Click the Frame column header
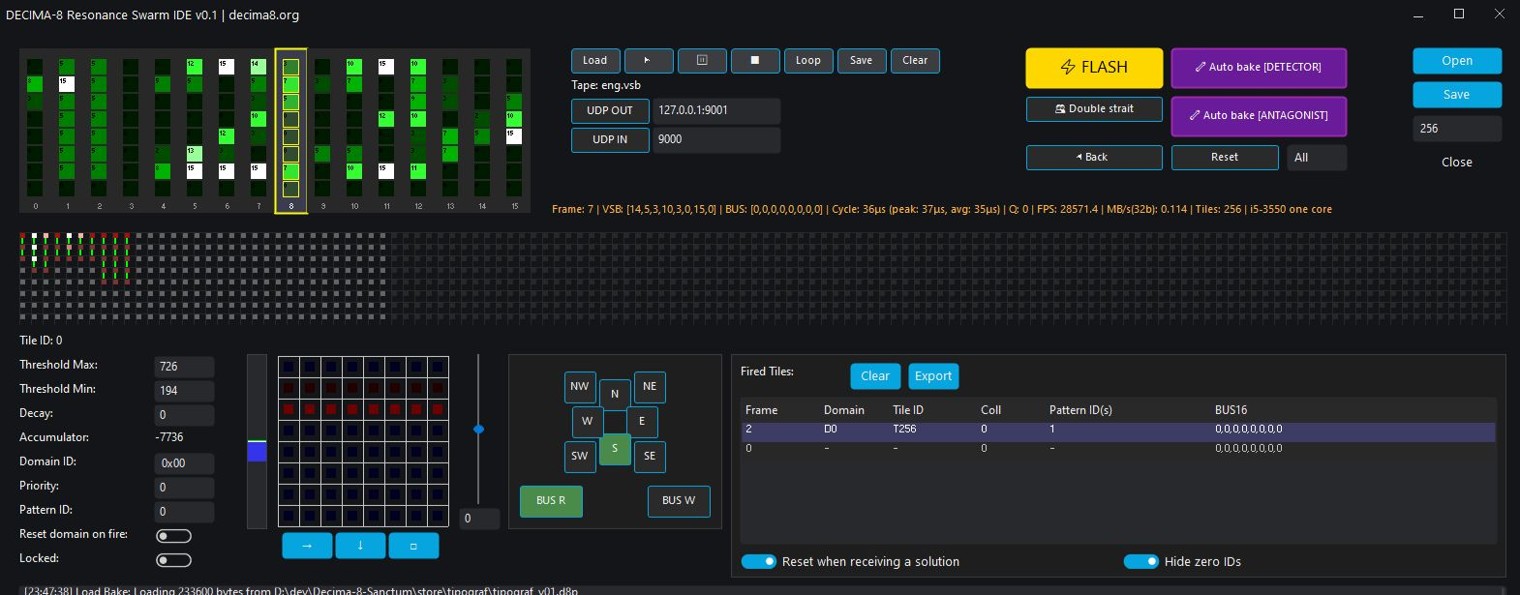This screenshot has width=1520, height=595. pos(761,410)
